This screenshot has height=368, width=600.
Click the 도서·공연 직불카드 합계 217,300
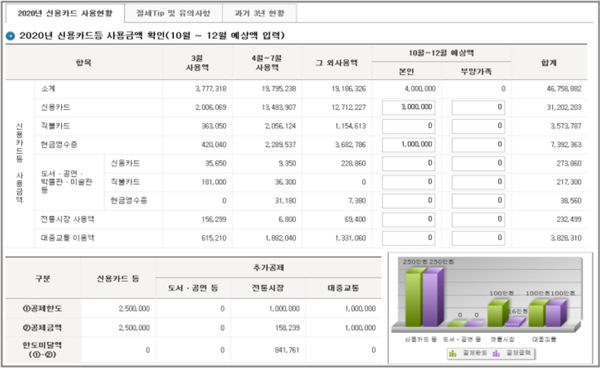[569, 182]
